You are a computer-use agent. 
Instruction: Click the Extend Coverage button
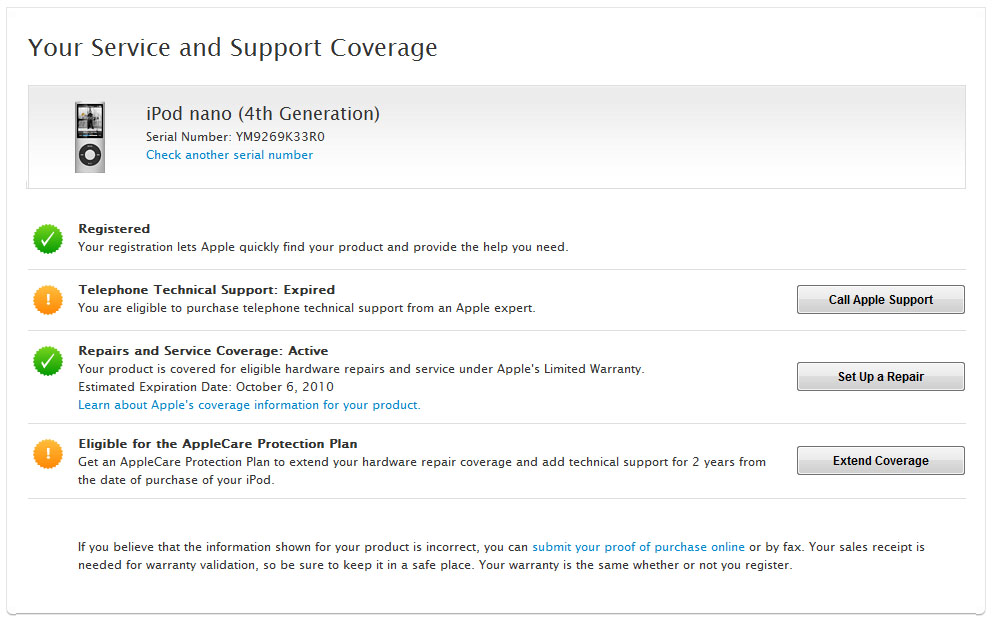pyautogui.click(x=881, y=460)
